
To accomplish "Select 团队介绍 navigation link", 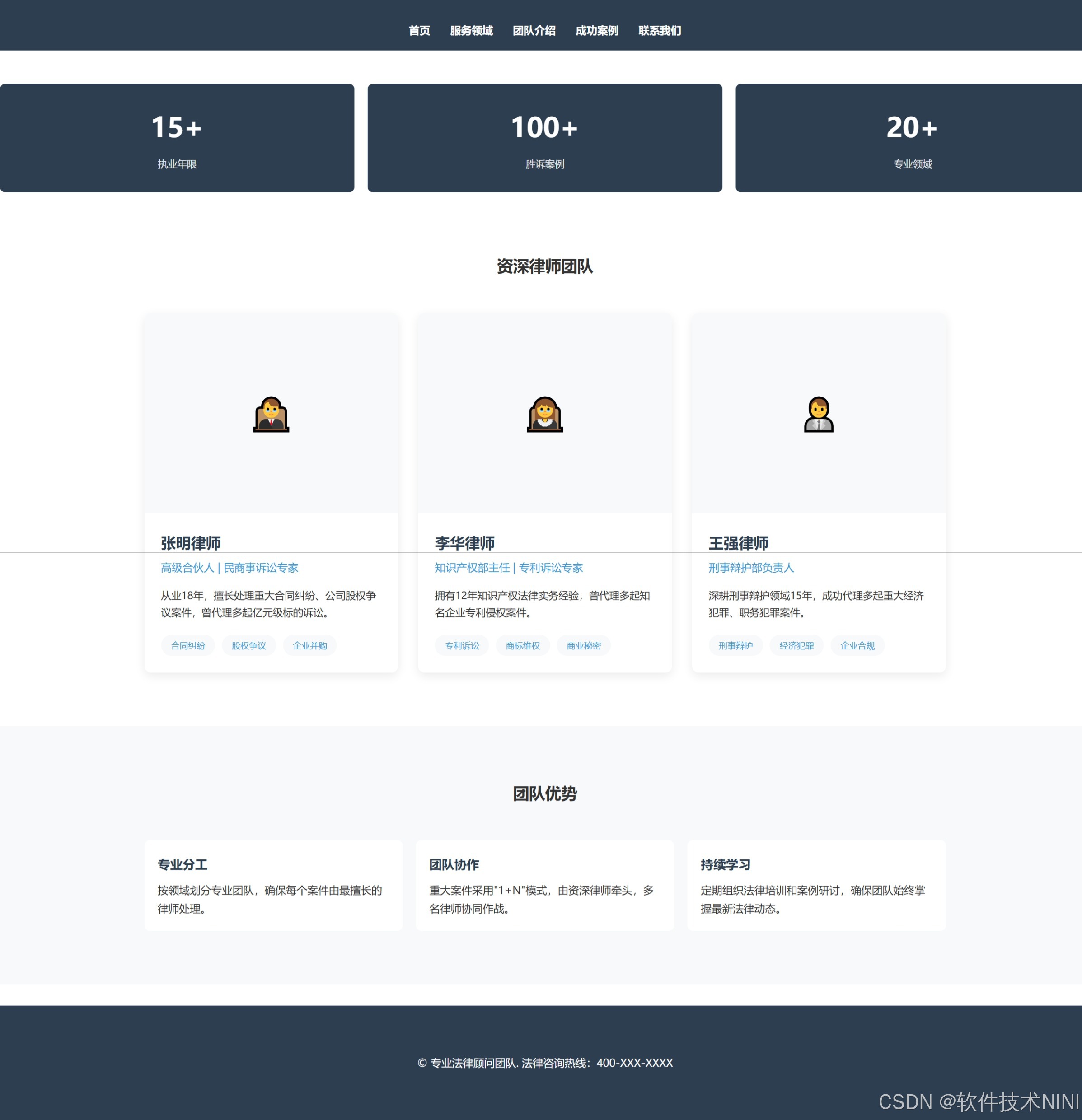I will (534, 31).
